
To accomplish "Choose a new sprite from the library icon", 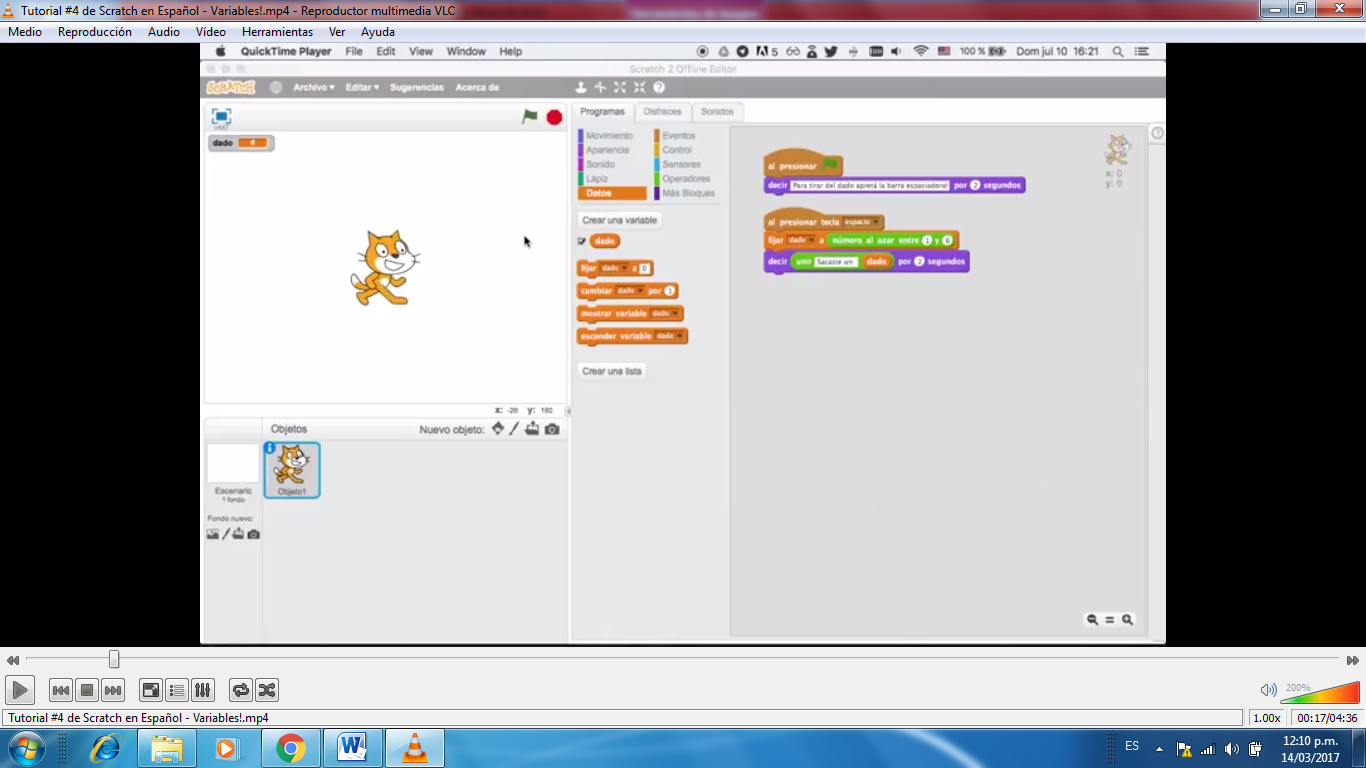I will tap(498, 428).
